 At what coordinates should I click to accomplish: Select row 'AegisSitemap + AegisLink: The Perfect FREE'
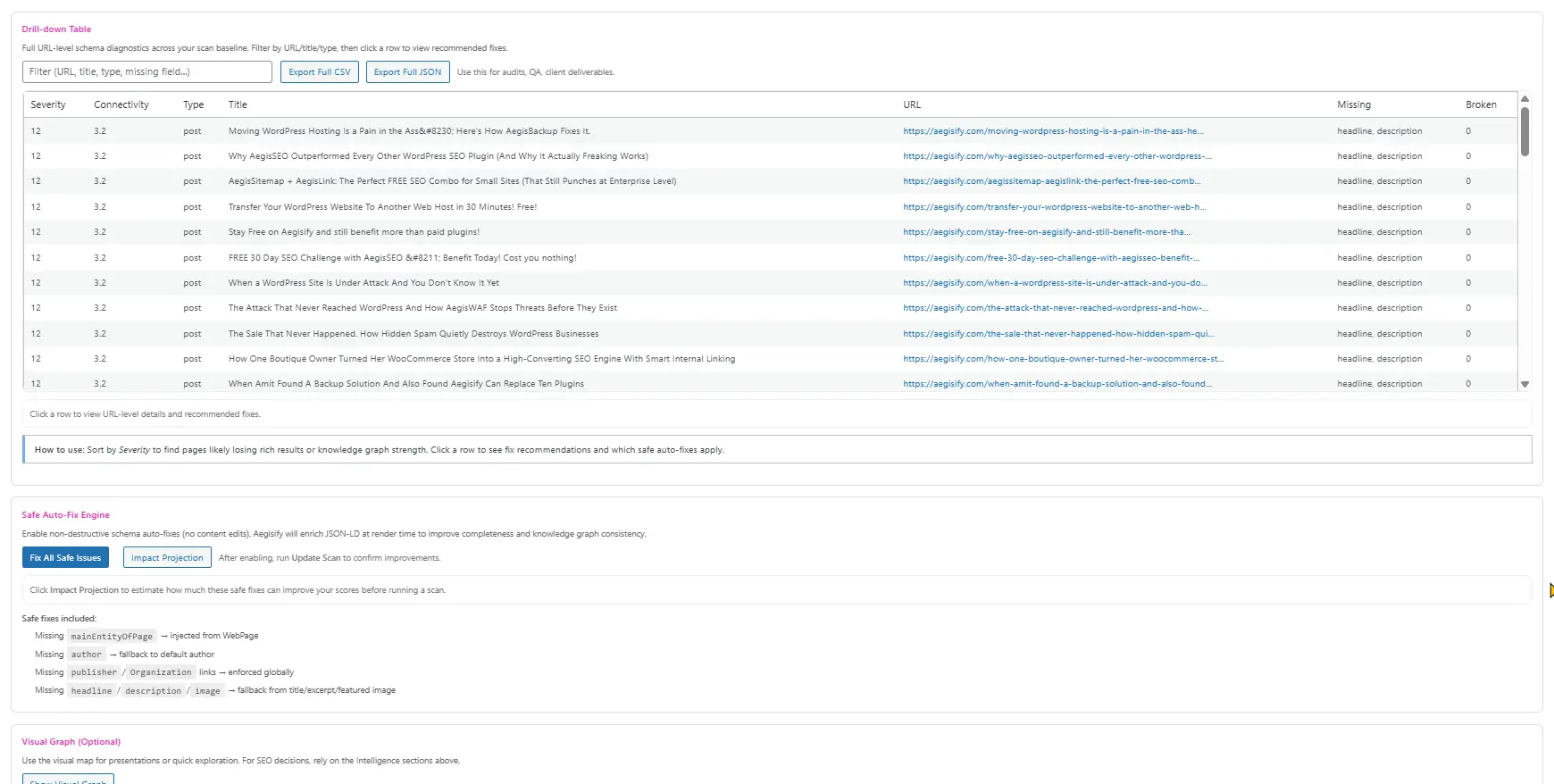770,180
